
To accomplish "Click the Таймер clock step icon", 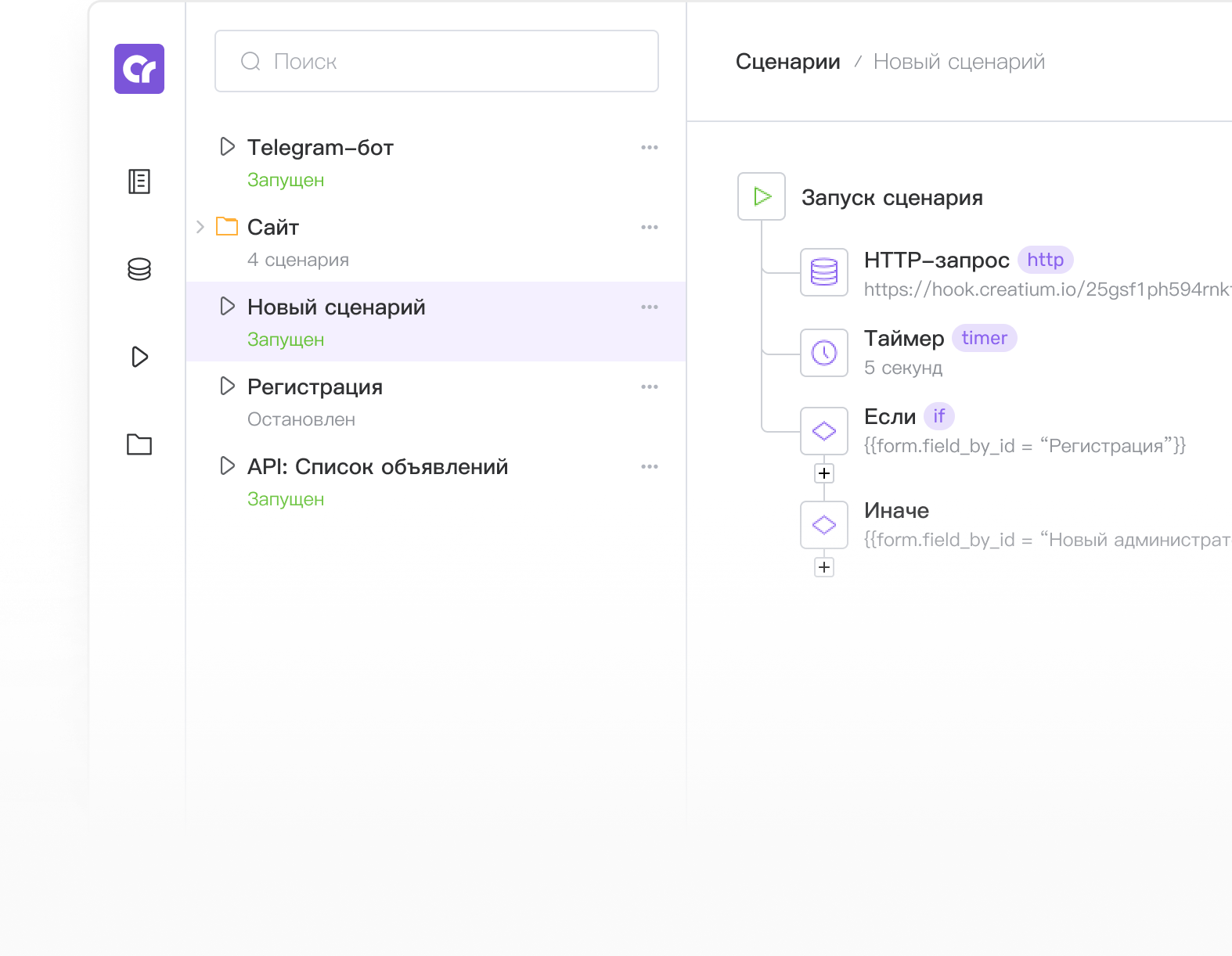I will pos(824,353).
